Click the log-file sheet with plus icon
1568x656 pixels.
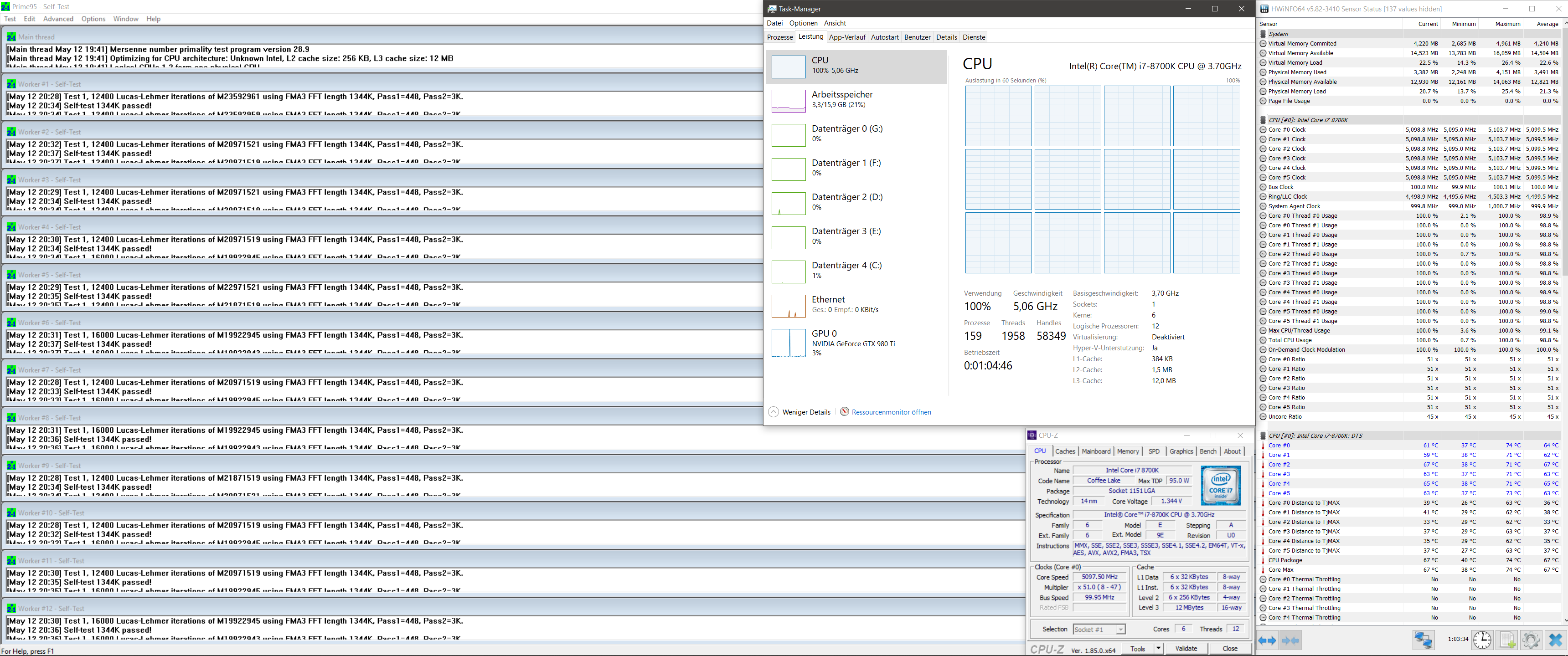pyautogui.click(x=1507, y=640)
